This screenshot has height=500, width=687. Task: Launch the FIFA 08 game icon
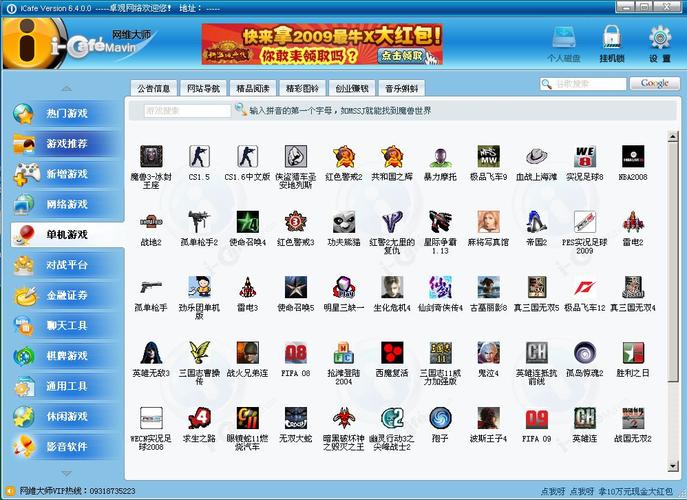[296, 353]
